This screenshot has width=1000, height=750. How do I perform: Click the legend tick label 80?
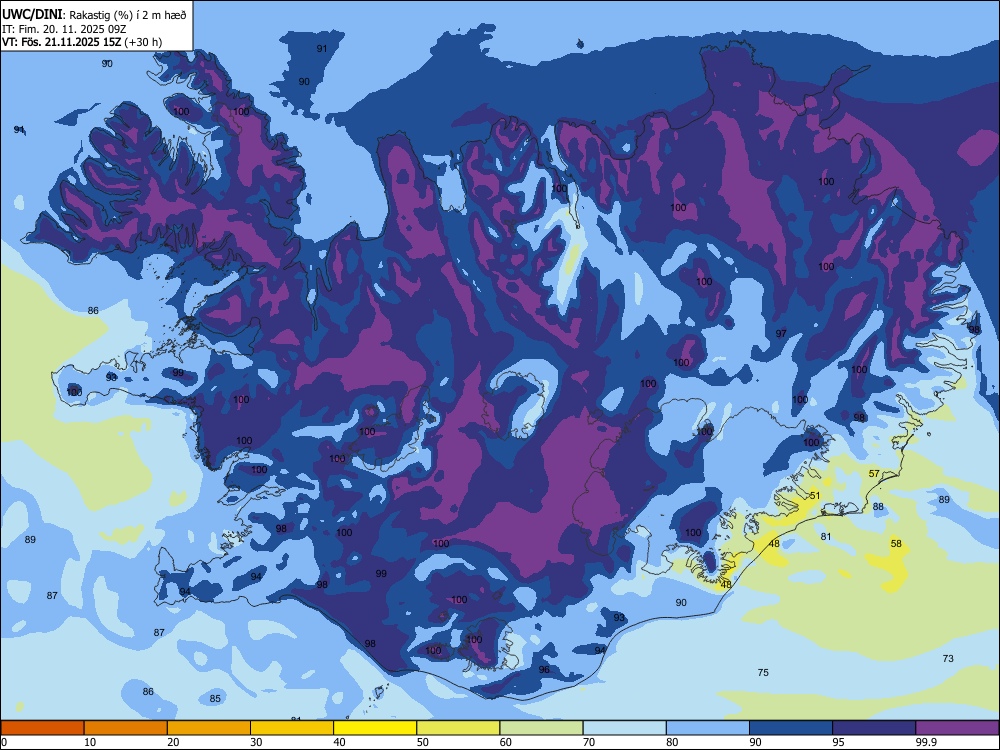pyautogui.click(x=672, y=742)
